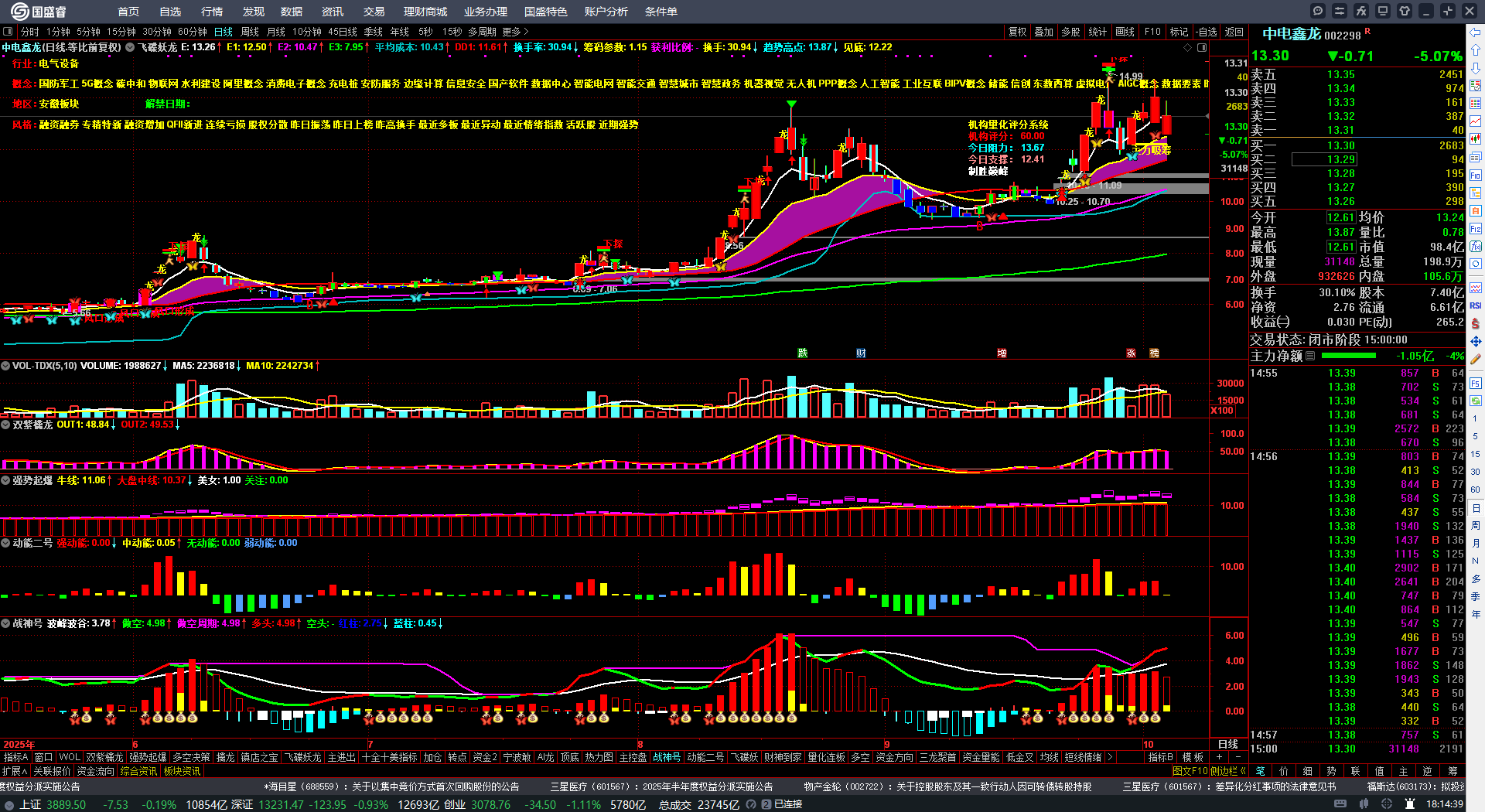Click the red R margin-trading badge
Image resolution: width=1485 pixels, height=812 pixels.
(x=1367, y=31)
